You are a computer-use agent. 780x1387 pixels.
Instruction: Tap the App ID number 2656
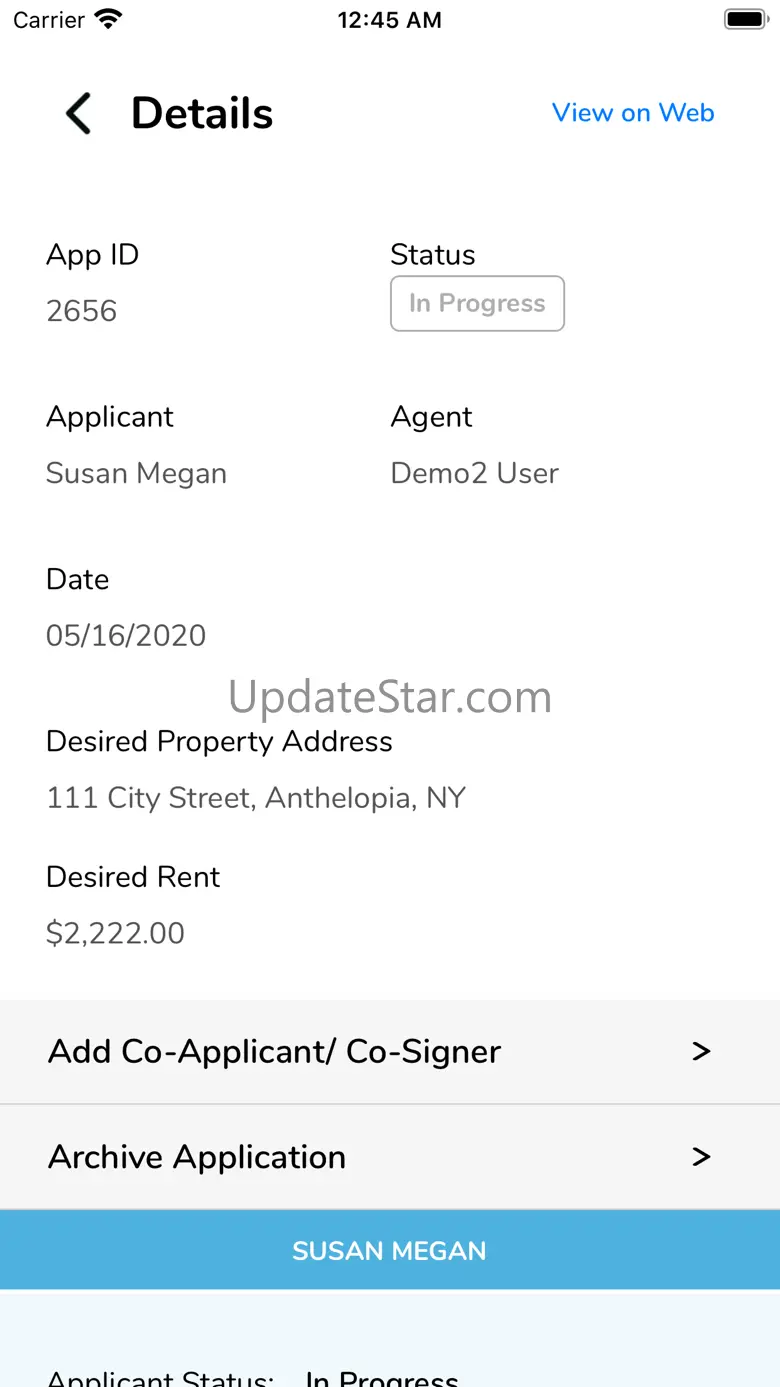pos(82,311)
